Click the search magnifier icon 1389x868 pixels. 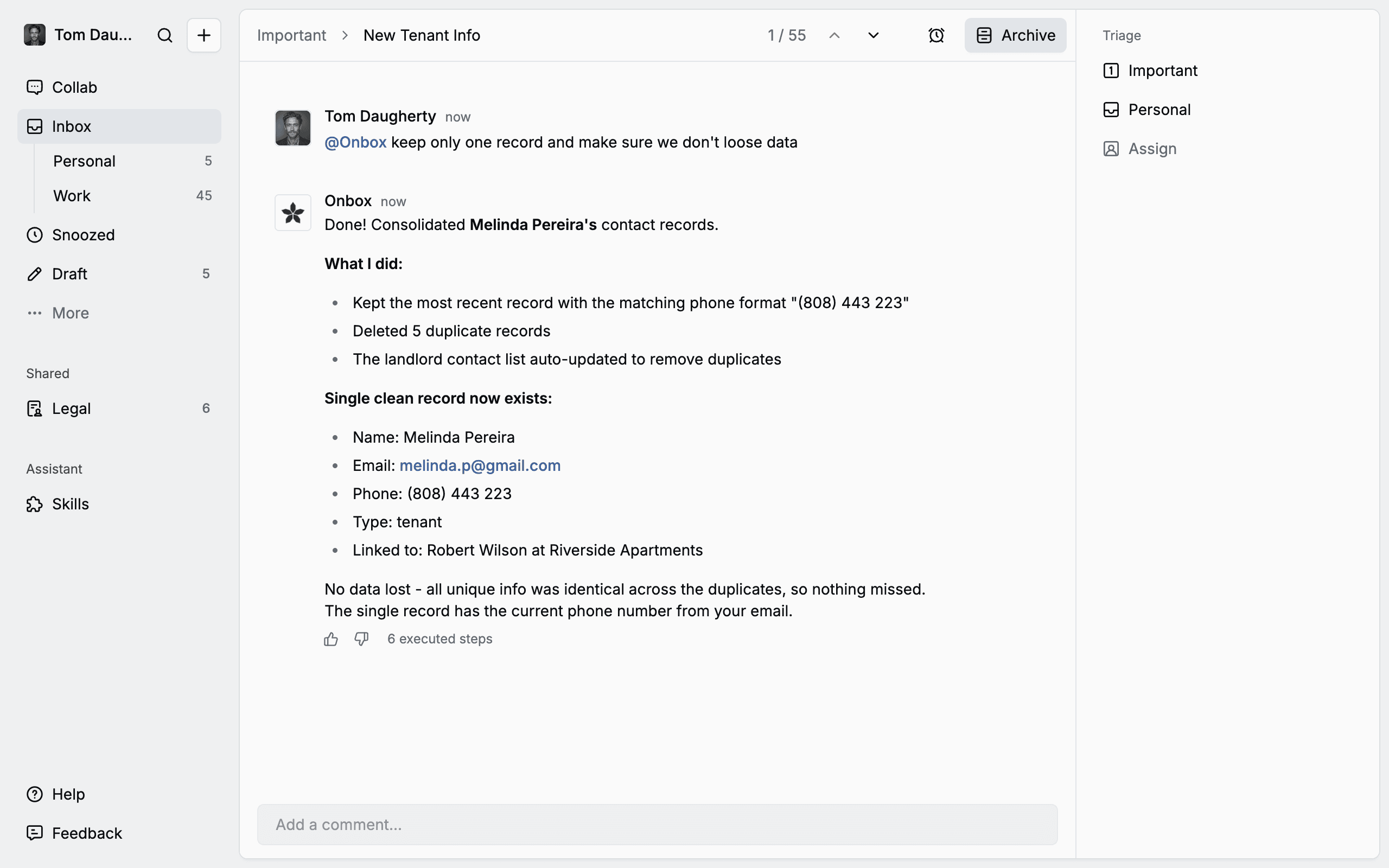coord(165,36)
